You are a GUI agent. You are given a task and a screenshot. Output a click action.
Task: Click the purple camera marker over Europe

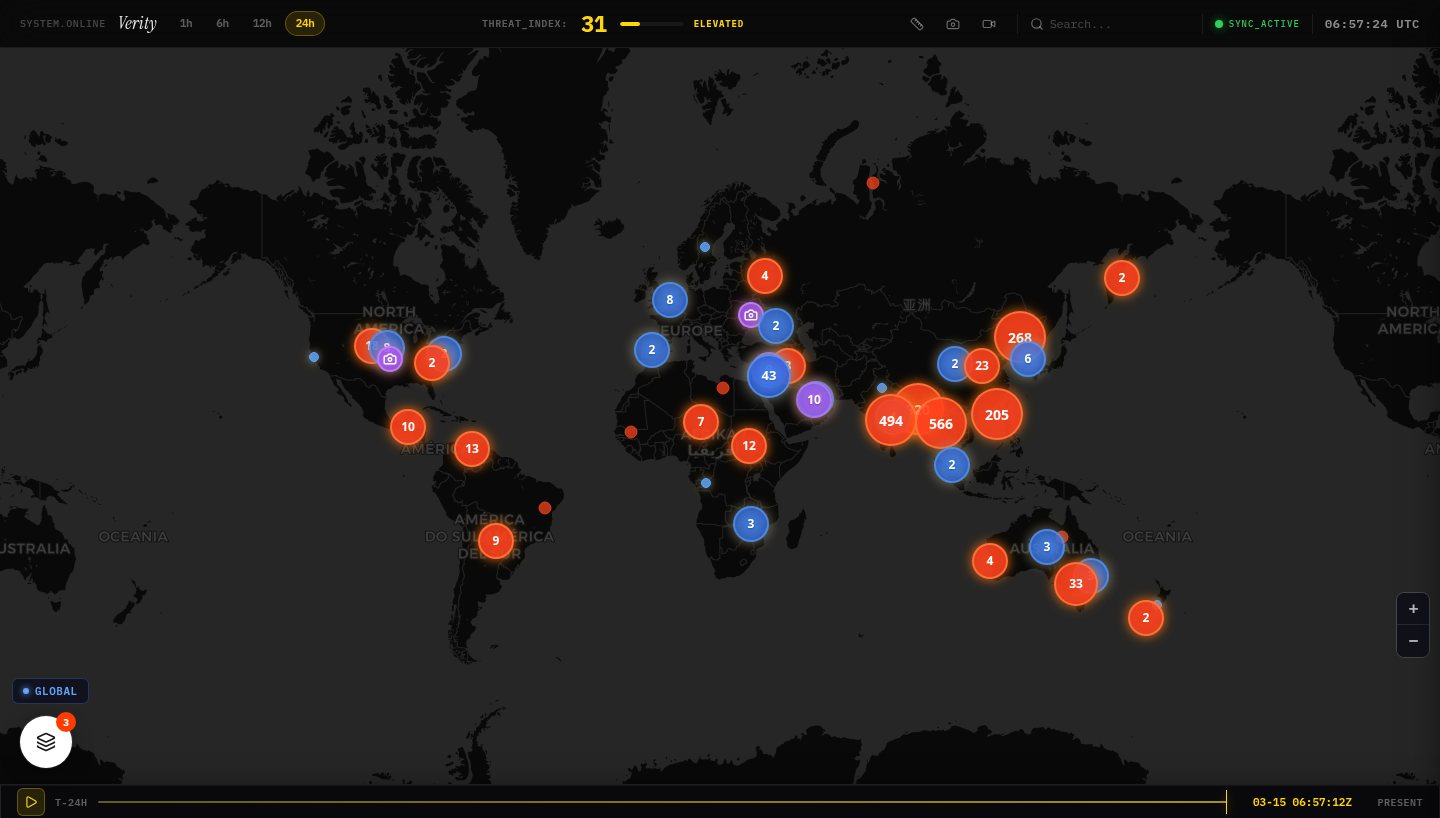[751, 315]
